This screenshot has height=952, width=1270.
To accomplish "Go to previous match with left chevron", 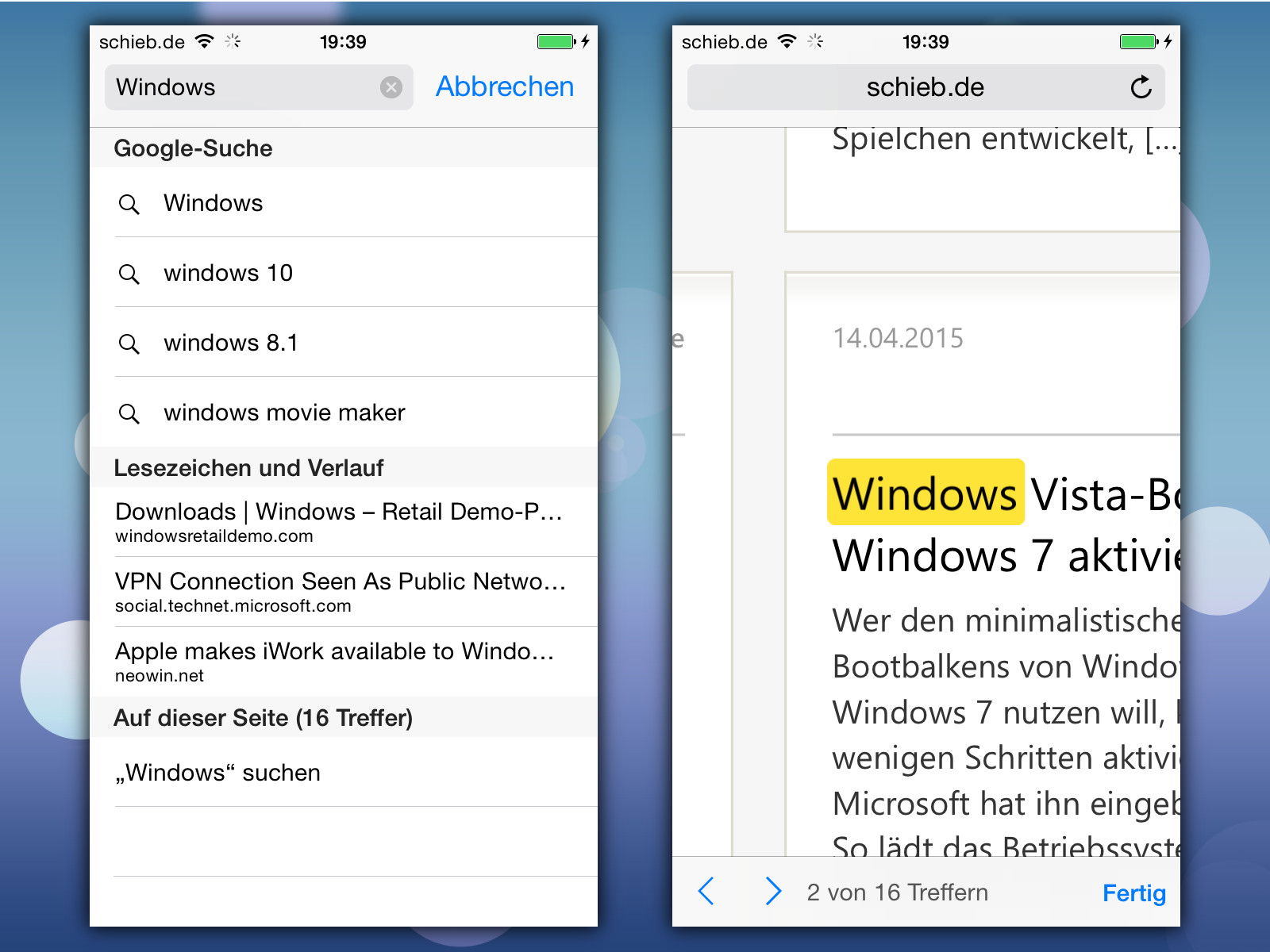I will [x=706, y=892].
